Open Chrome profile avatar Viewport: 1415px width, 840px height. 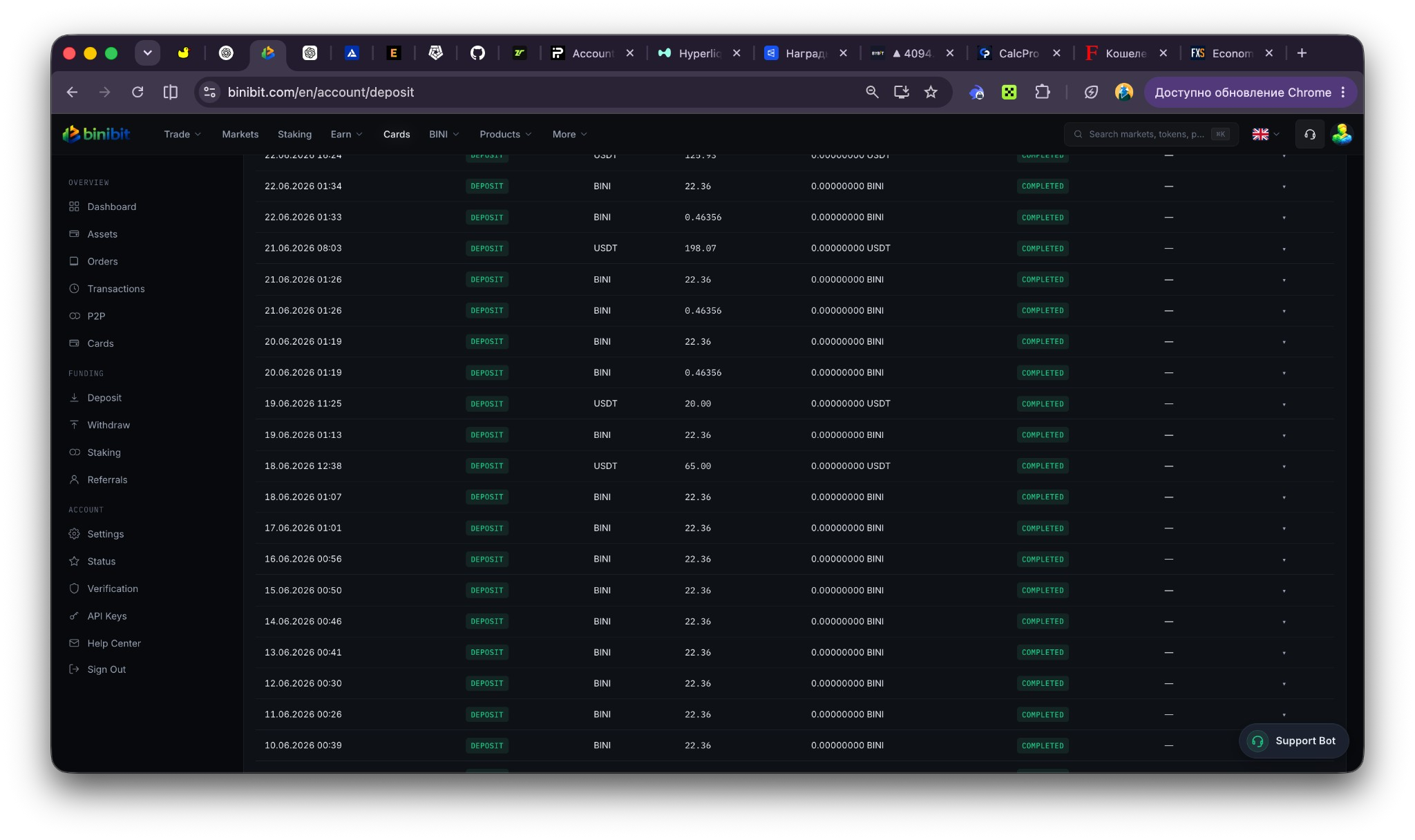pos(1124,92)
